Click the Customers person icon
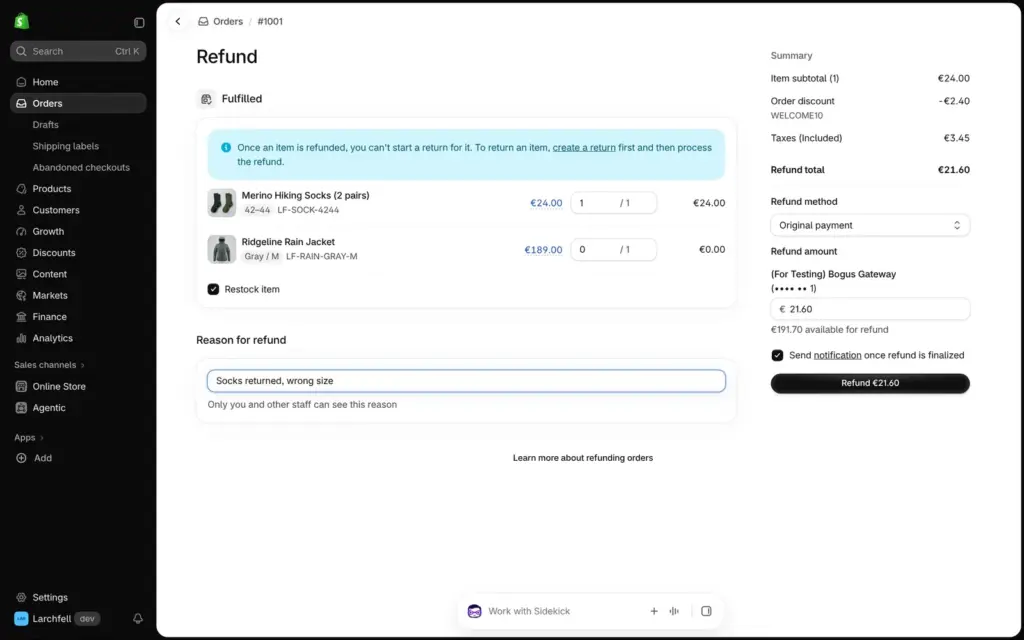 pos(22,210)
